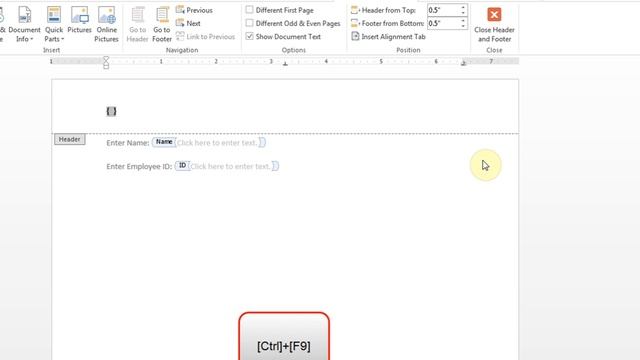Click the 'Enter Employee ID:' label text
This screenshot has width=640, height=360.
click(x=139, y=167)
